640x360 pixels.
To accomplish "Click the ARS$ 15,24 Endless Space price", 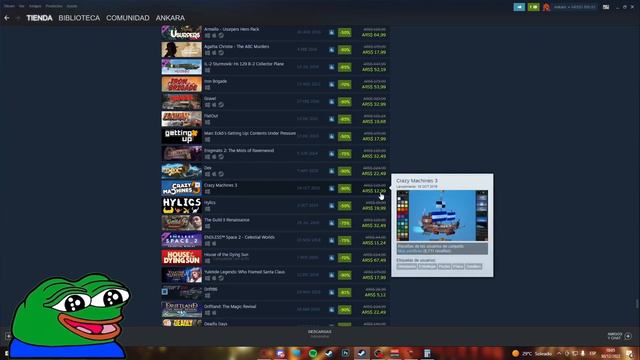I will click(x=374, y=243).
